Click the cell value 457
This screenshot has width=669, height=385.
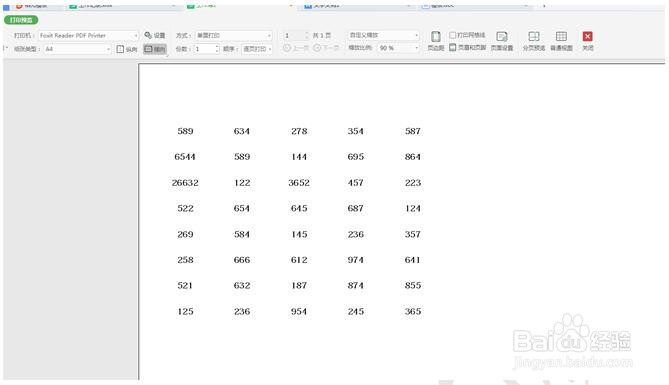[x=355, y=183]
